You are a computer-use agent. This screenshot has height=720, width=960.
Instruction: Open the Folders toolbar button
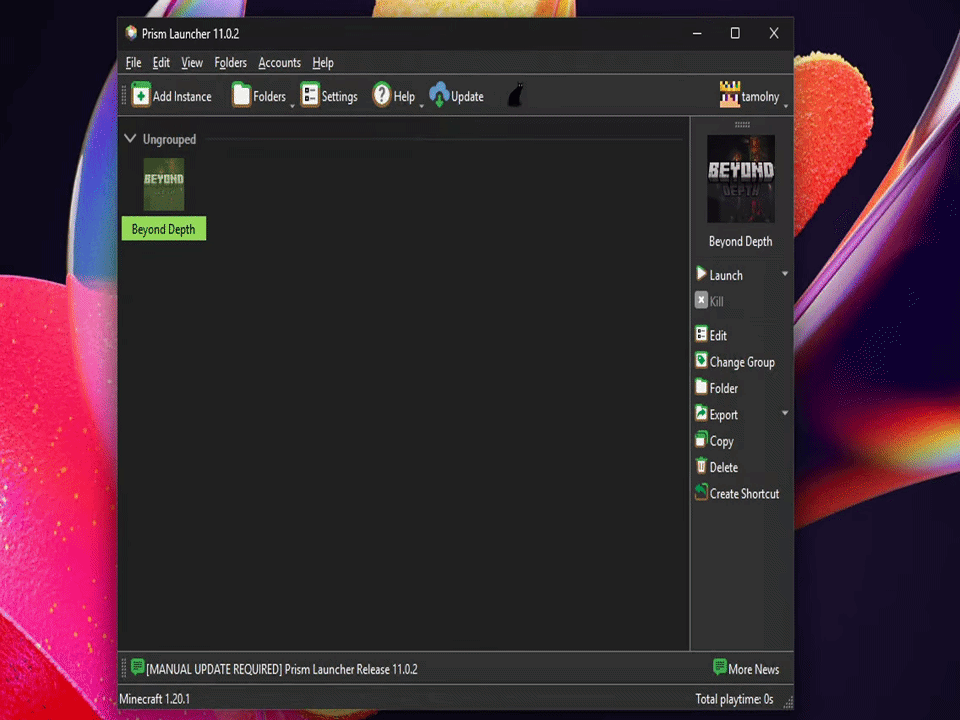258,96
